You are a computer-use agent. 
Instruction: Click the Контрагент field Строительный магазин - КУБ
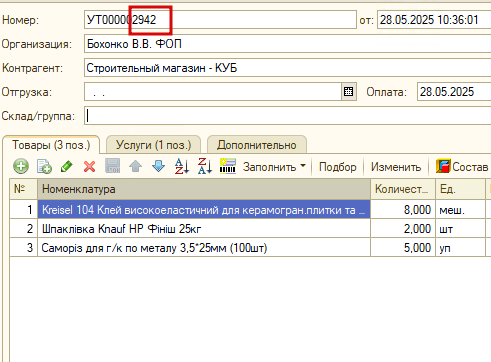287,68
